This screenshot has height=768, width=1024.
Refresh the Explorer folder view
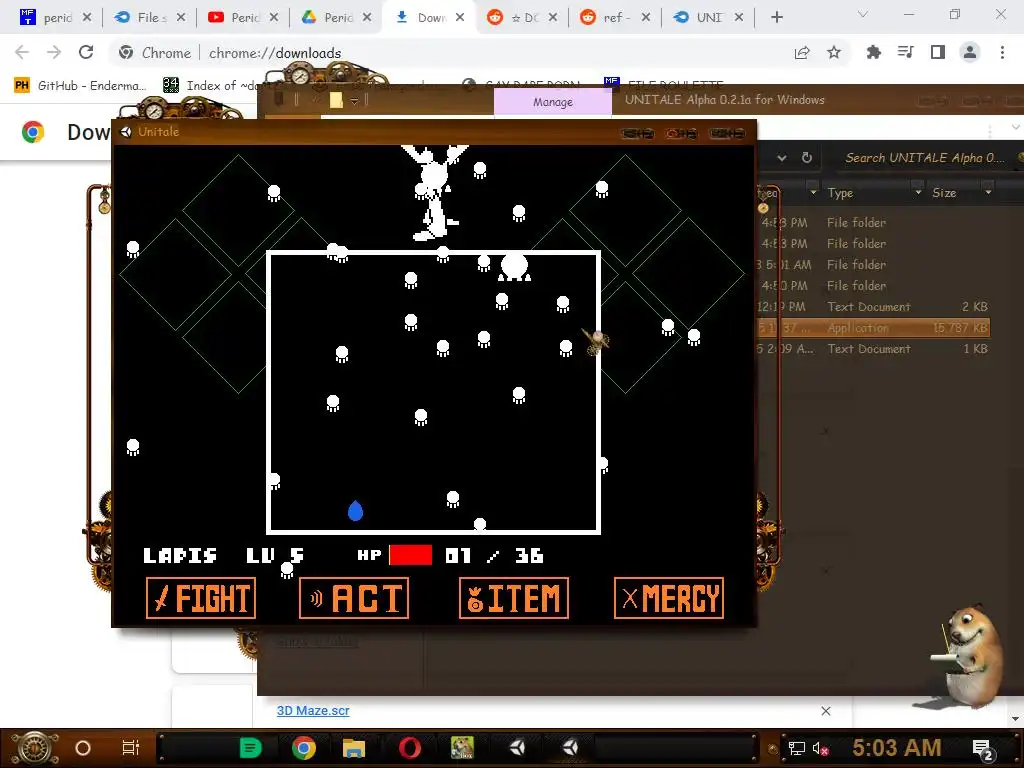click(807, 157)
